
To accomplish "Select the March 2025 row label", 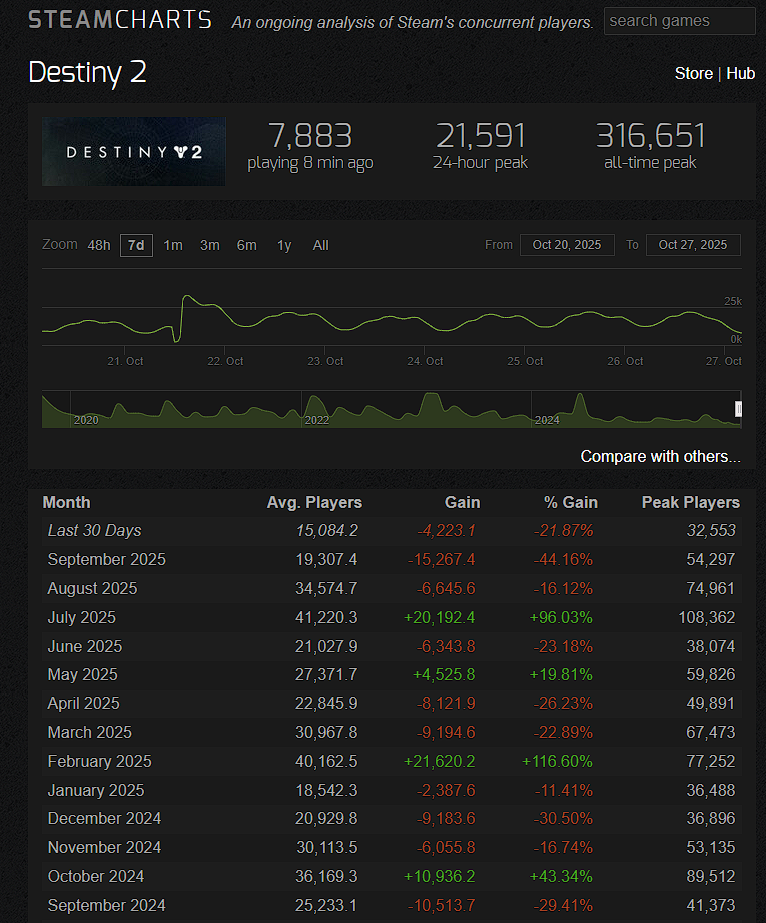I will coord(89,732).
